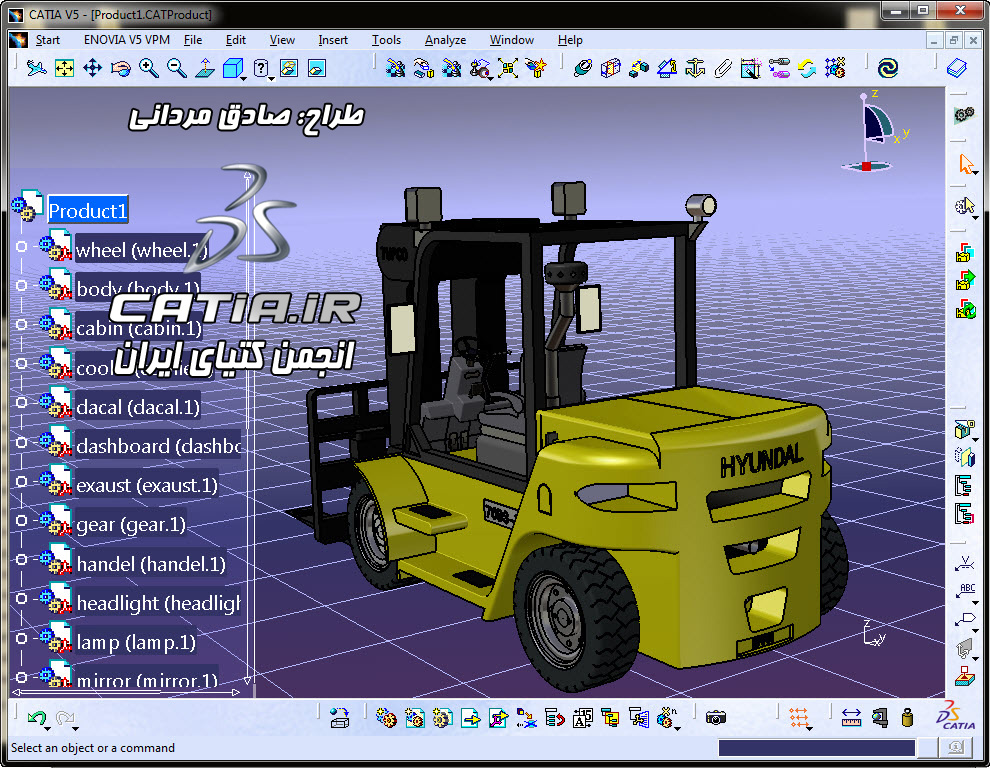Apply Angle Constraint tool
This screenshot has width=990, height=768.
coord(667,68)
